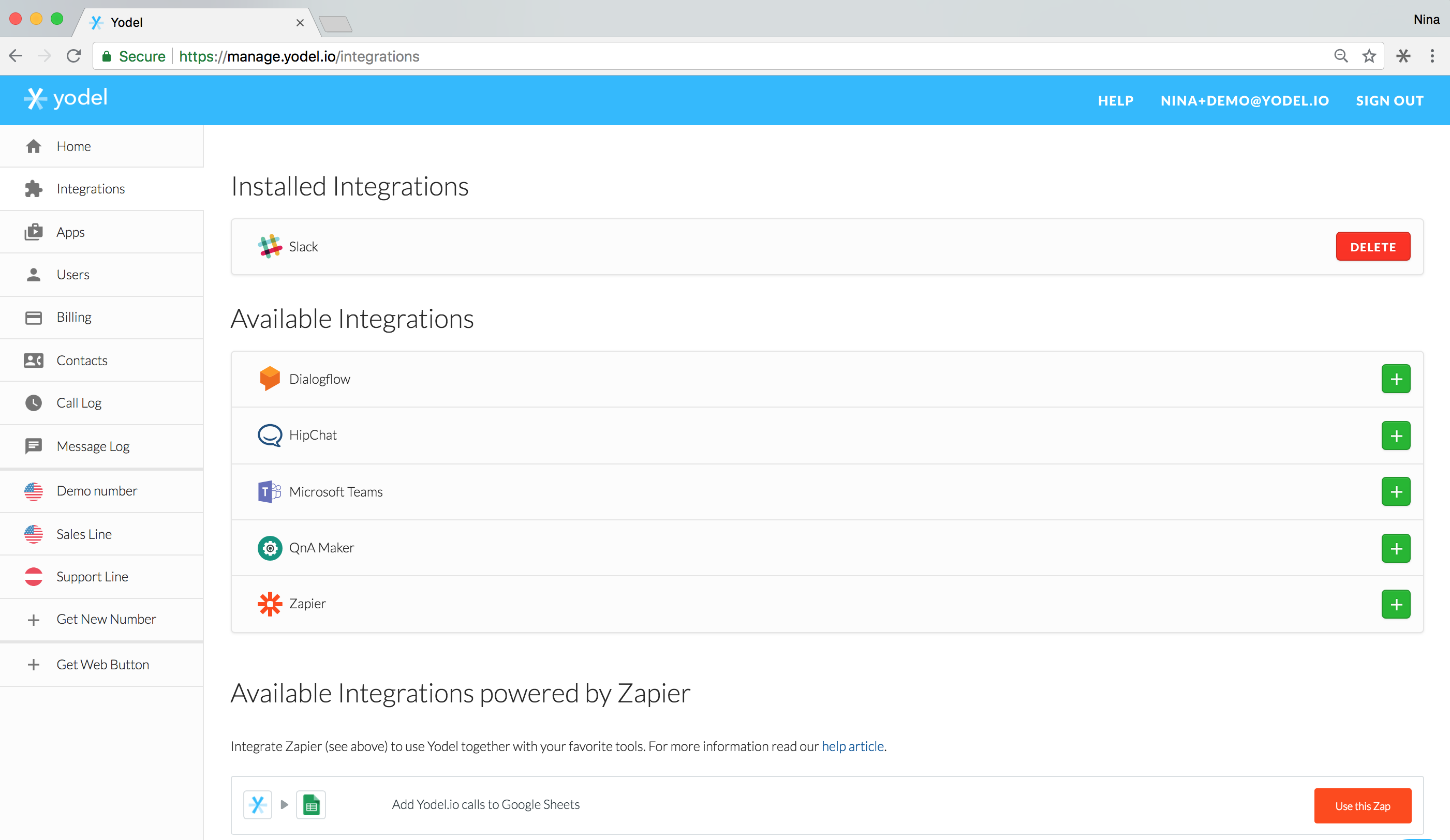Click the Home house icon
This screenshot has height=840, width=1450.
(x=33, y=146)
